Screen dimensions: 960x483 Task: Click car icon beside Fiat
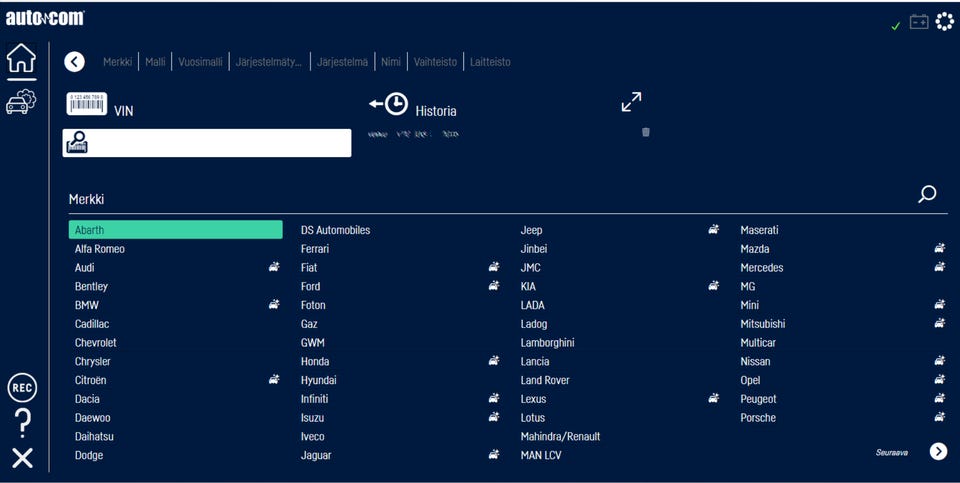(494, 266)
